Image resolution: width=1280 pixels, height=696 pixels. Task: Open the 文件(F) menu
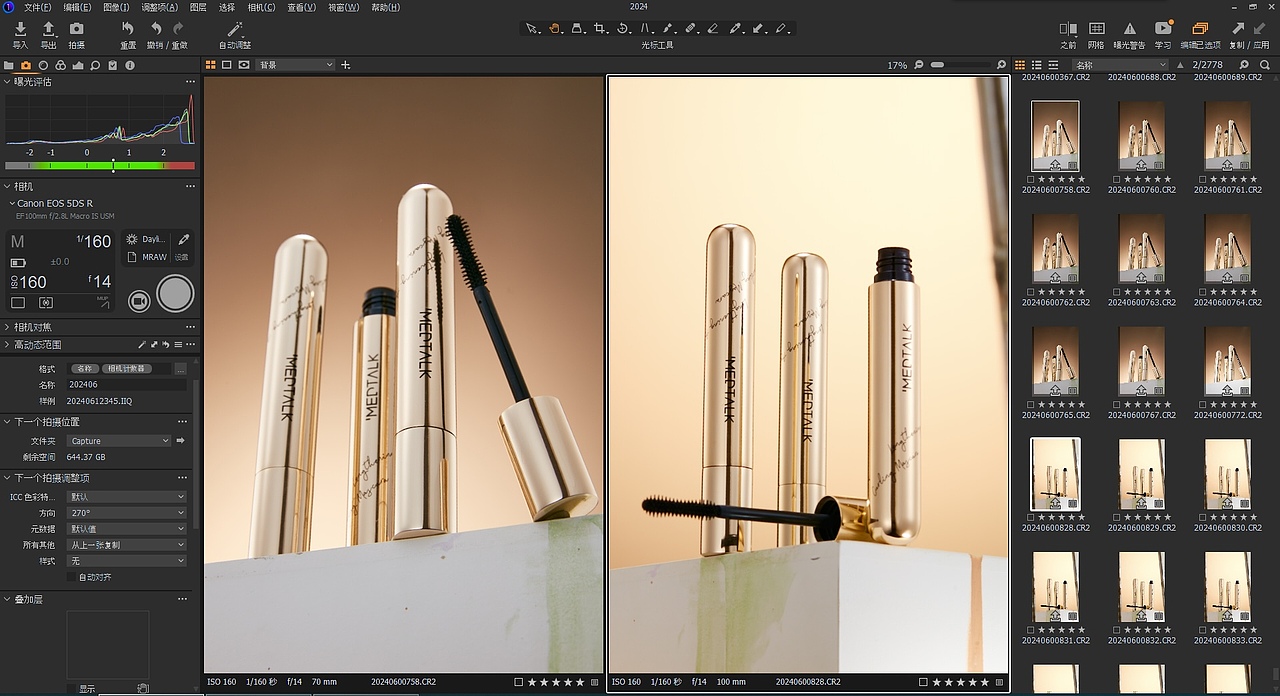(37, 7)
